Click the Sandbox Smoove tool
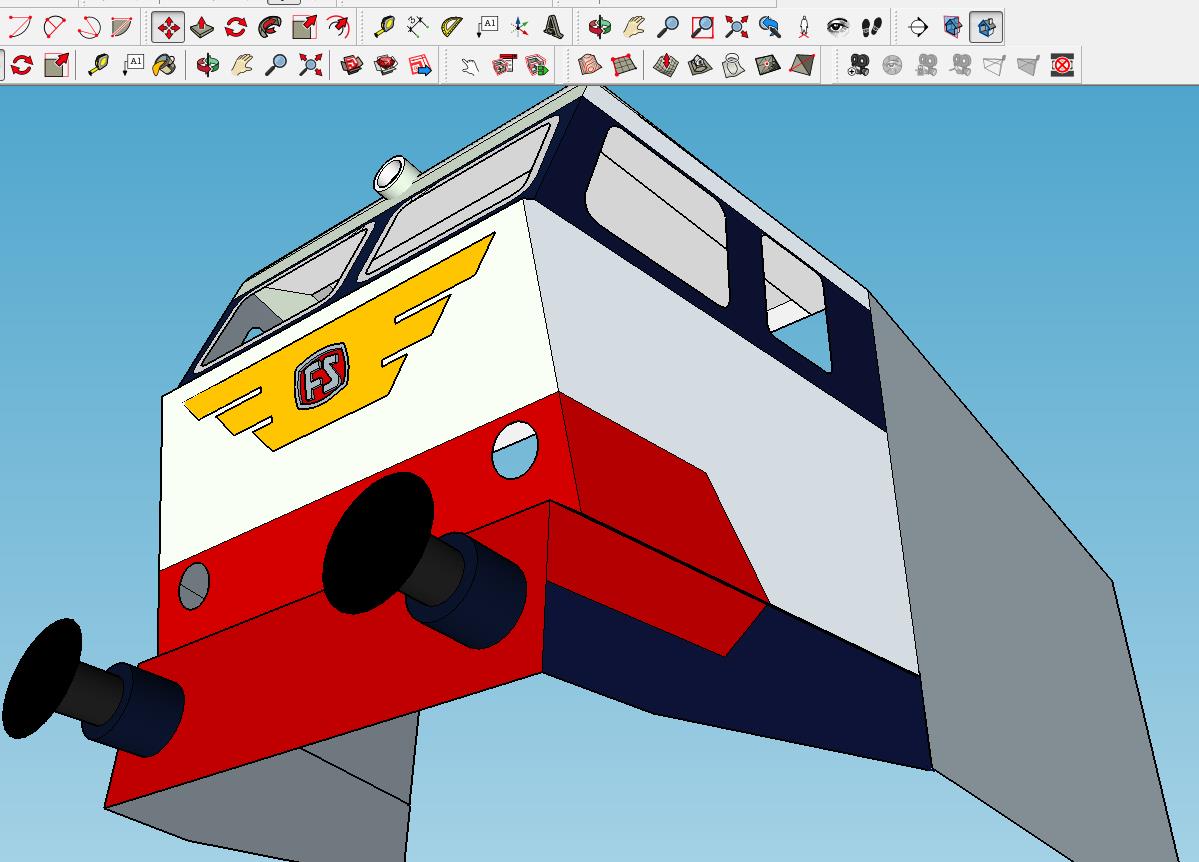Viewport: 1199px width, 862px height. [665, 66]
